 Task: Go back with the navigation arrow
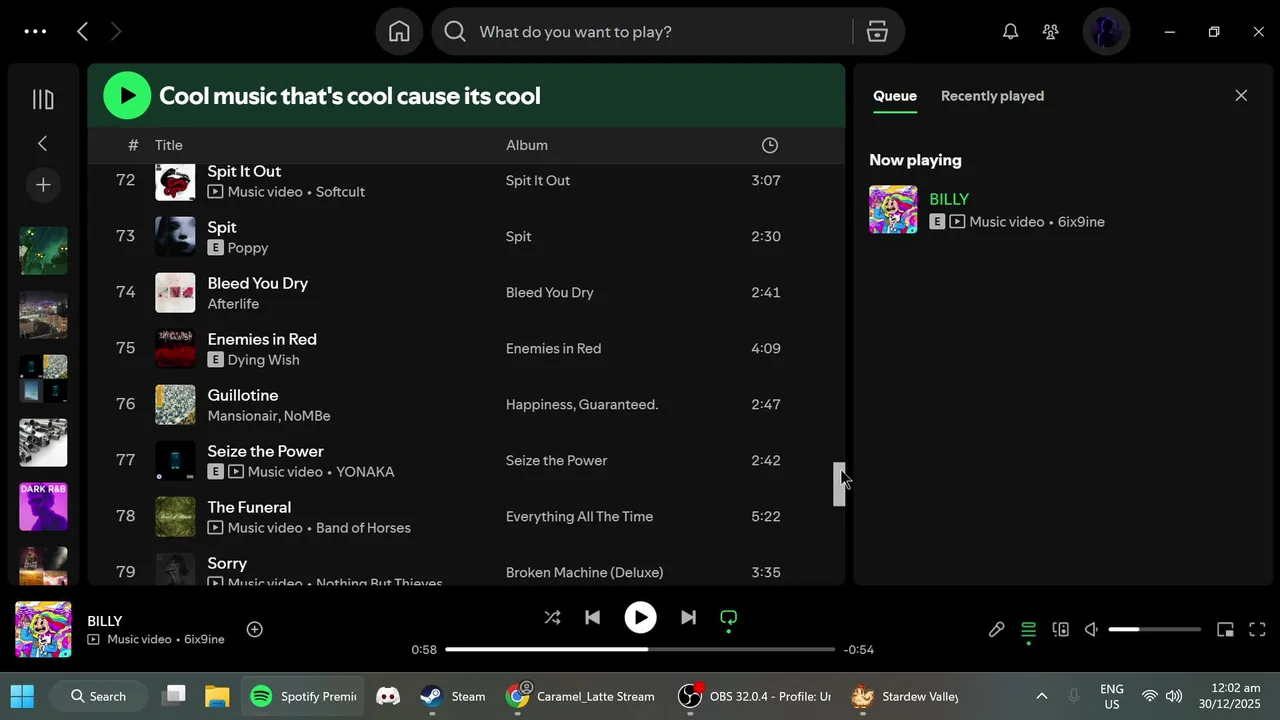point(83,32)
